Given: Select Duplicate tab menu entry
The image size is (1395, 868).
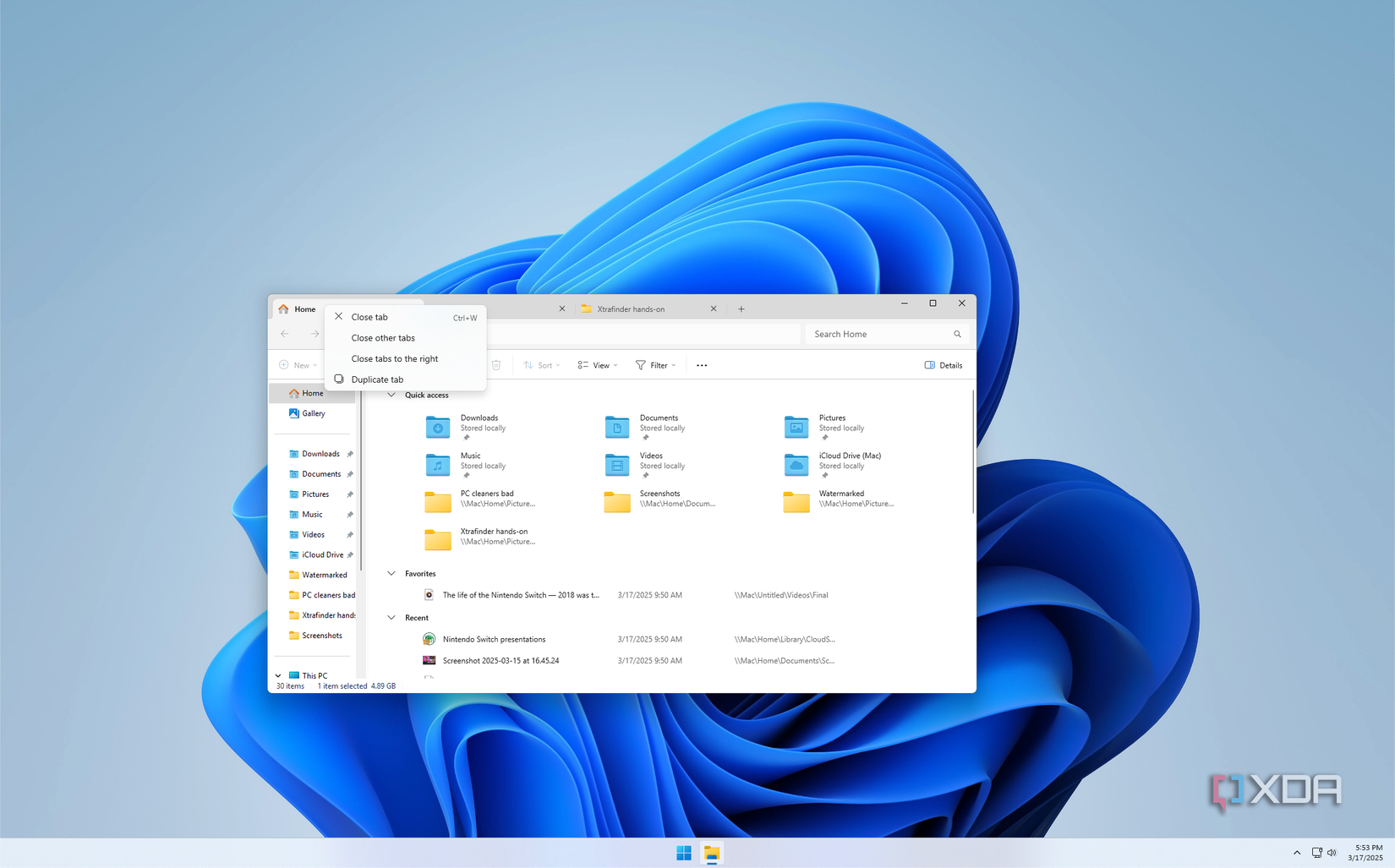Looking at the screenshot, I should click(406, 379).
